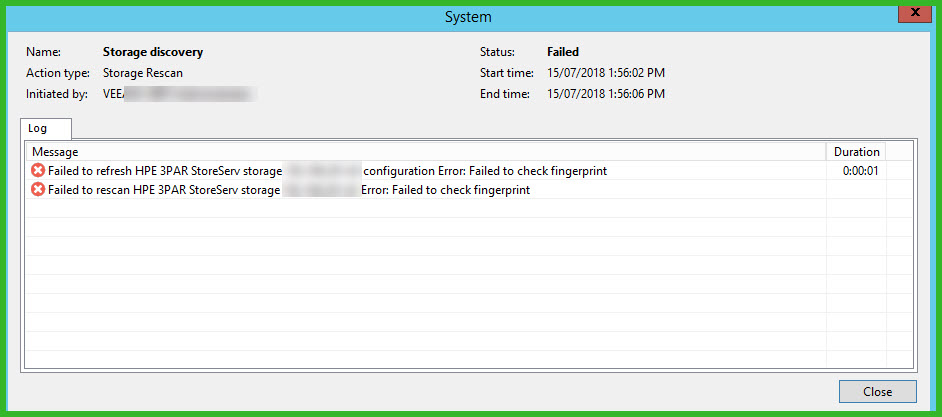942x417 pixels.
Task: Click the start time 1:56:02 PM value
Action: pyautogui.click(x=606, y=73)
